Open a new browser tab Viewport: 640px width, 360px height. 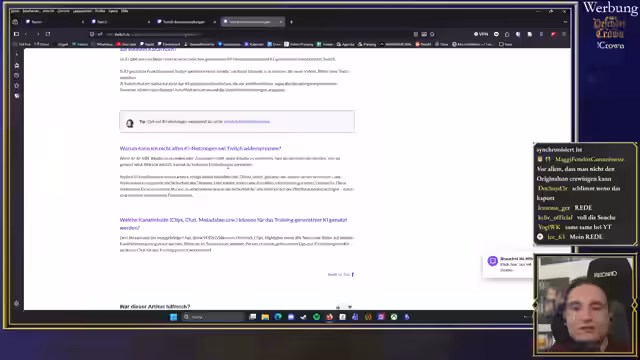click(291, 22)
